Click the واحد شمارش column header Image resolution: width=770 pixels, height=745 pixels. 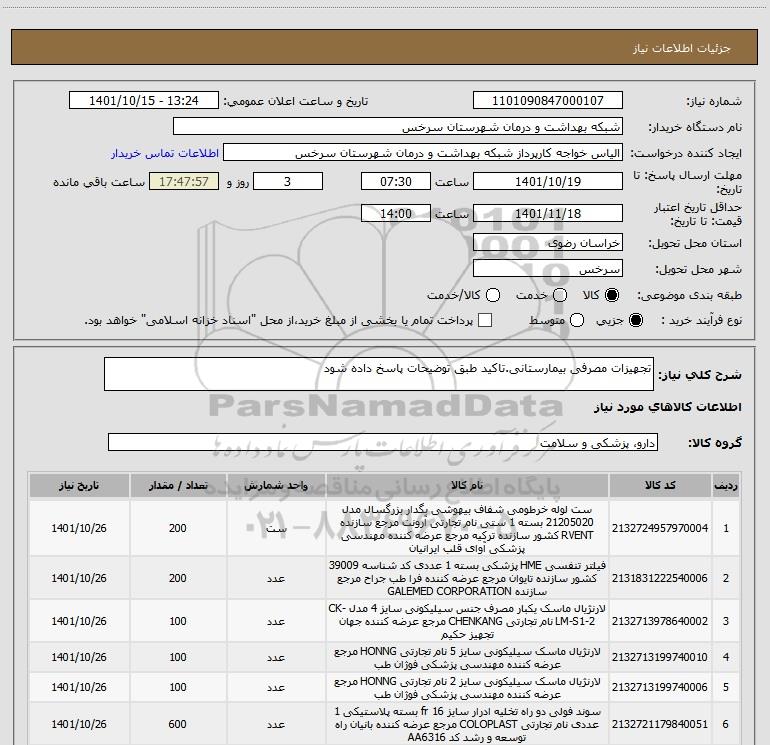click(x=276, y=486)
